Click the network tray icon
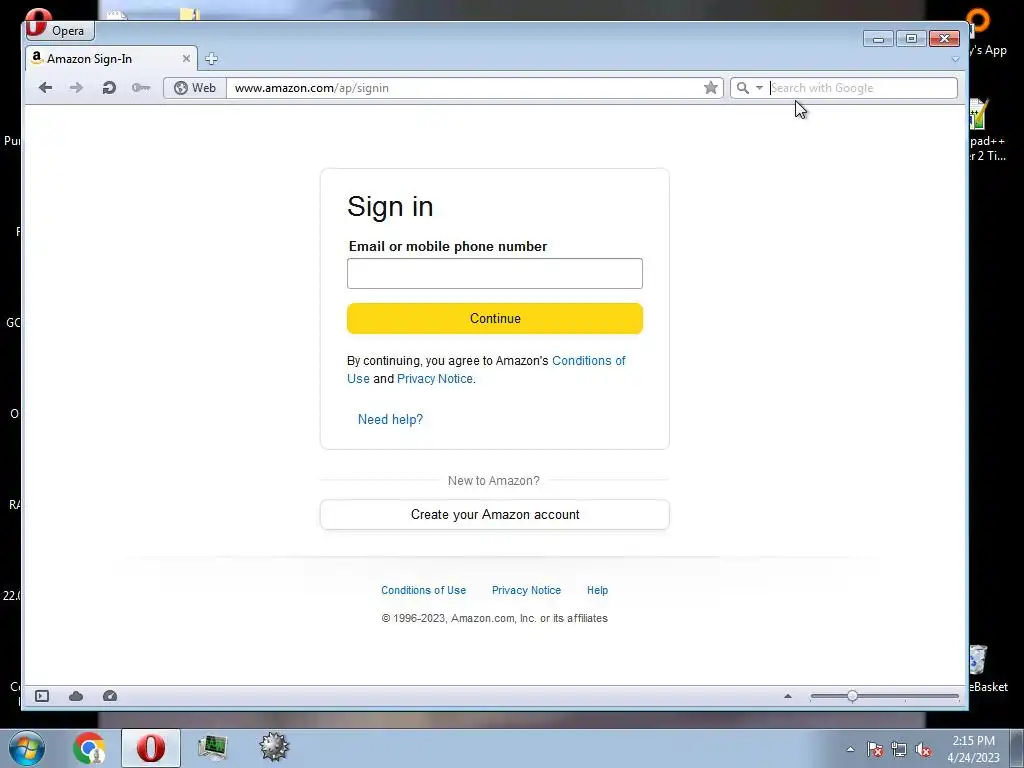Image resolution: width=1024 pixels, height=768 pixels. [899, 749]
